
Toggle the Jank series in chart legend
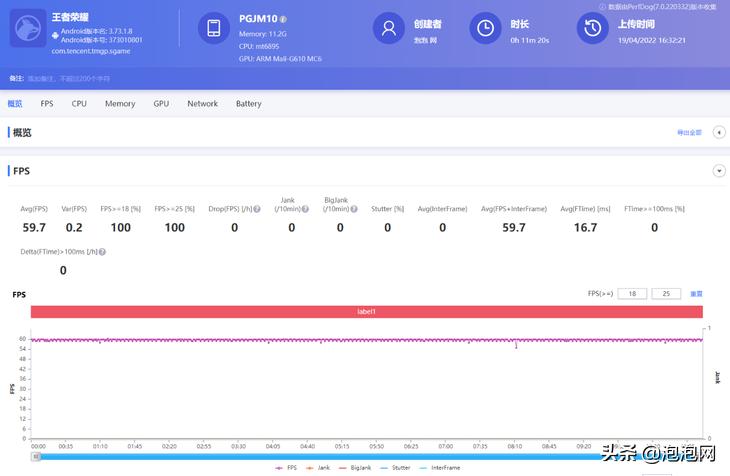[x=320, y=468]
